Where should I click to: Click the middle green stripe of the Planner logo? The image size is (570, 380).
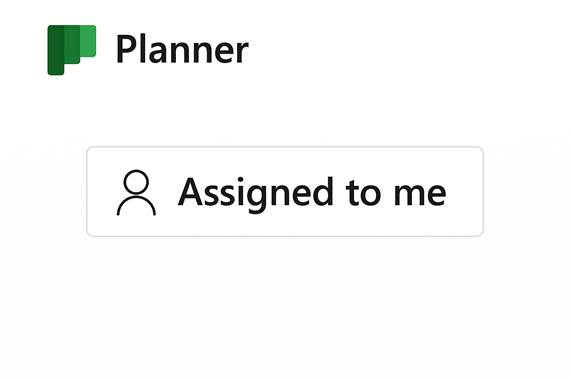click(72, 44)
